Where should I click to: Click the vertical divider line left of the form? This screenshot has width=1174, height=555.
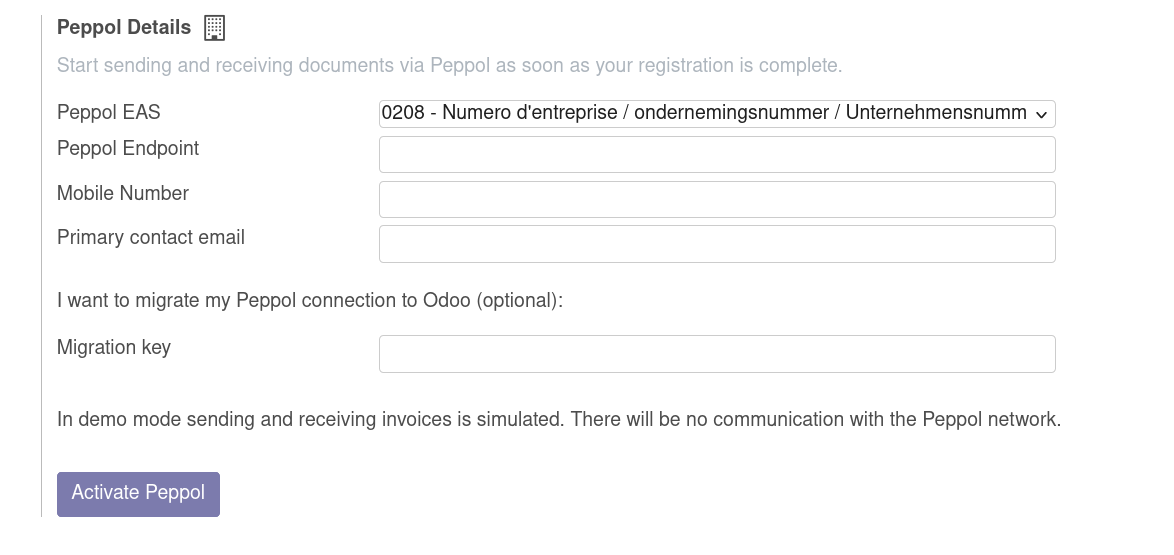click(x=41, y=270)
